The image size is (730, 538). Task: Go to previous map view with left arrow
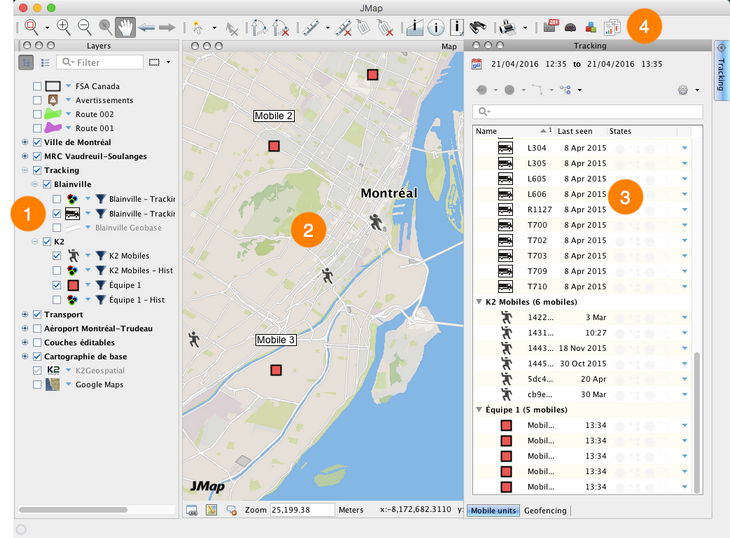coord(147,28)
